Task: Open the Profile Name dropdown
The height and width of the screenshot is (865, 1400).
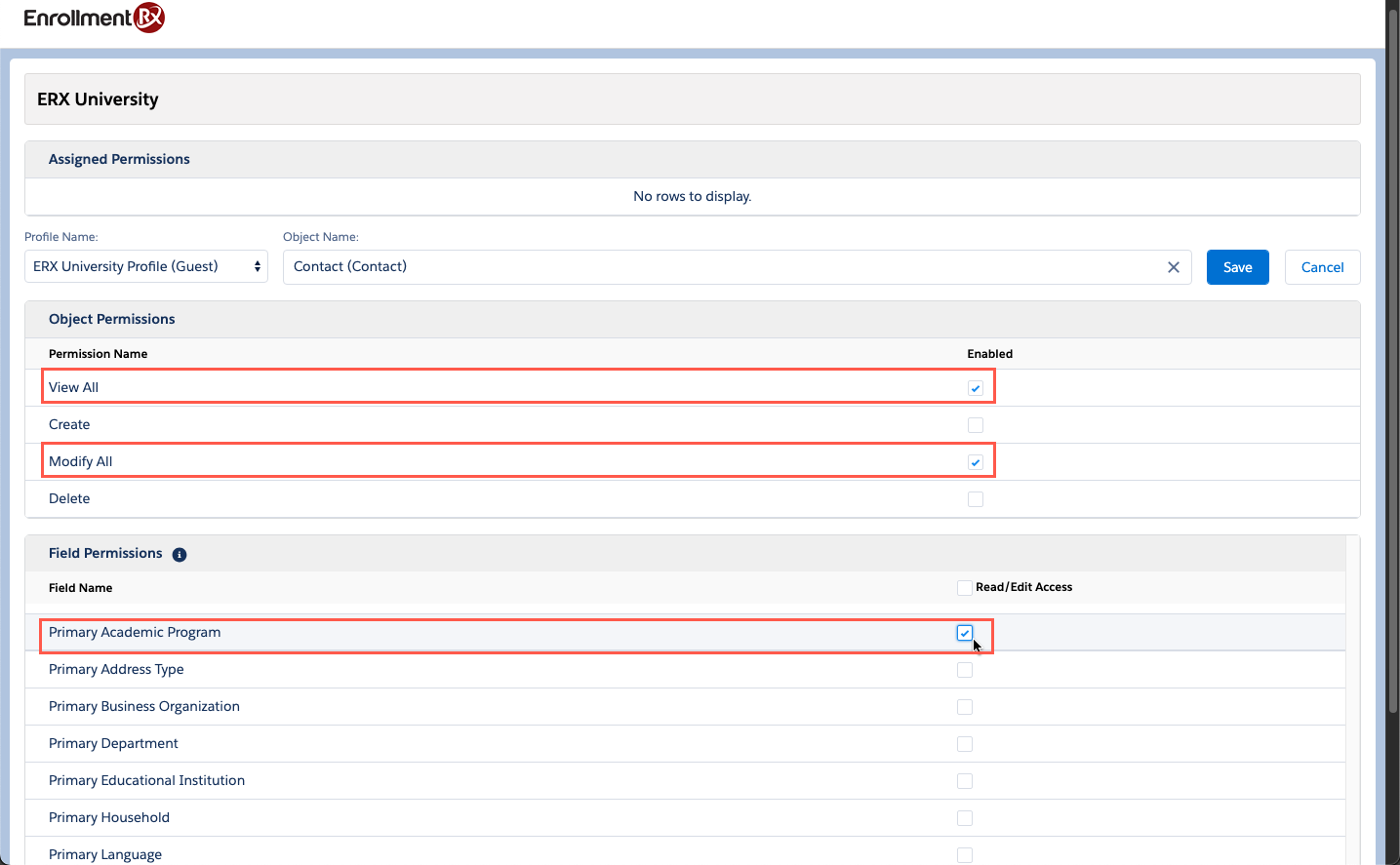Action: [x=146, y=266]
